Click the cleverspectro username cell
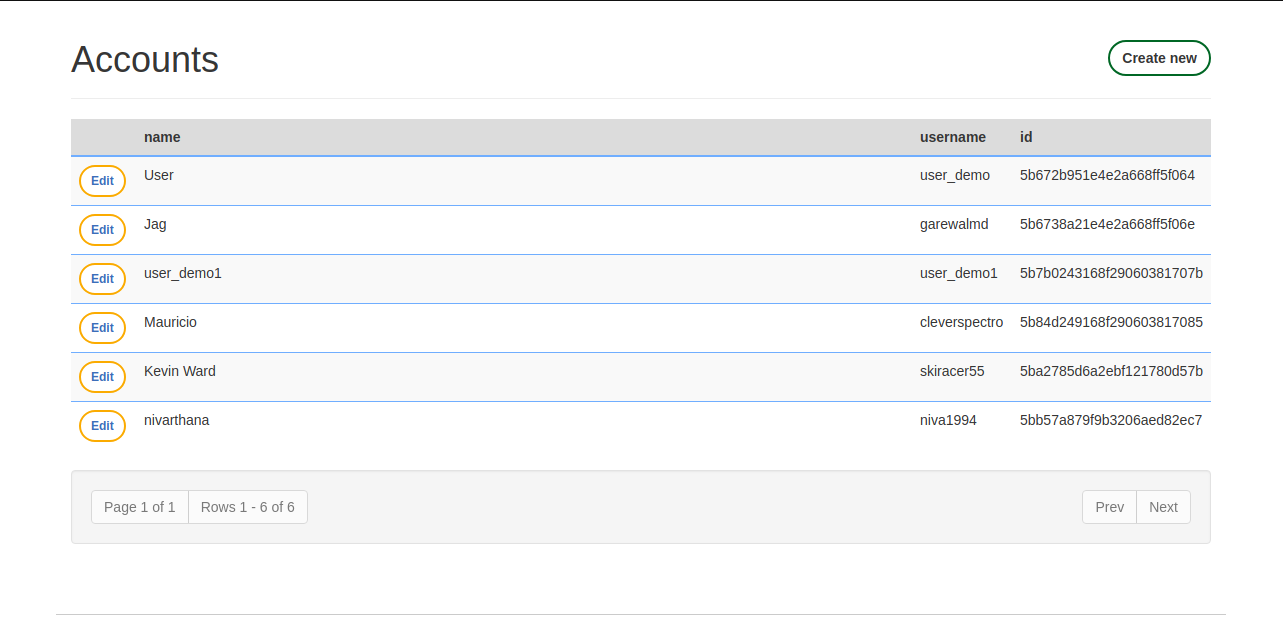Image resolution: width=1283 pixels, height=618 pixels. [961, 322]
